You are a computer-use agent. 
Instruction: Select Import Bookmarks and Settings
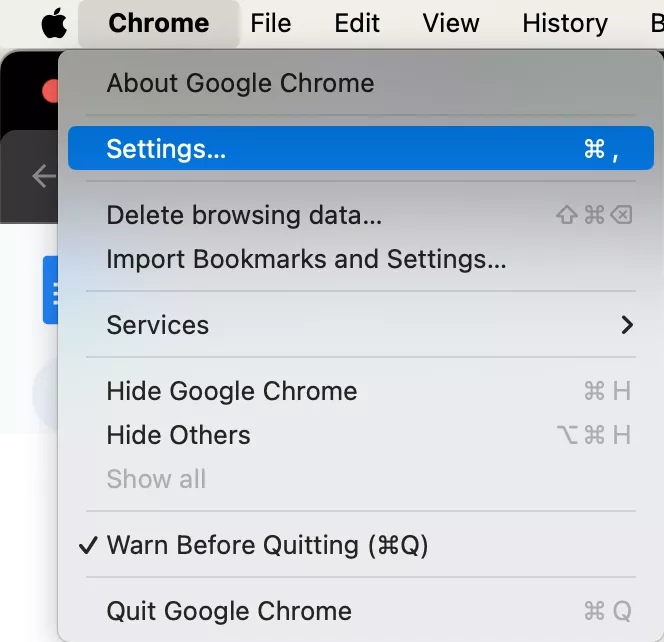point(306,260)
